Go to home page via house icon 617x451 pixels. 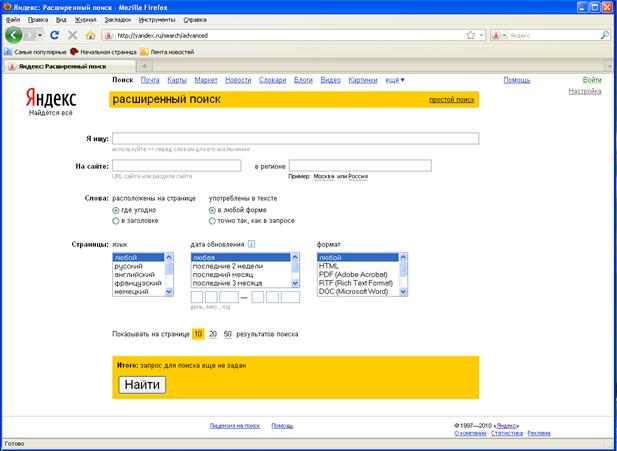90,34
